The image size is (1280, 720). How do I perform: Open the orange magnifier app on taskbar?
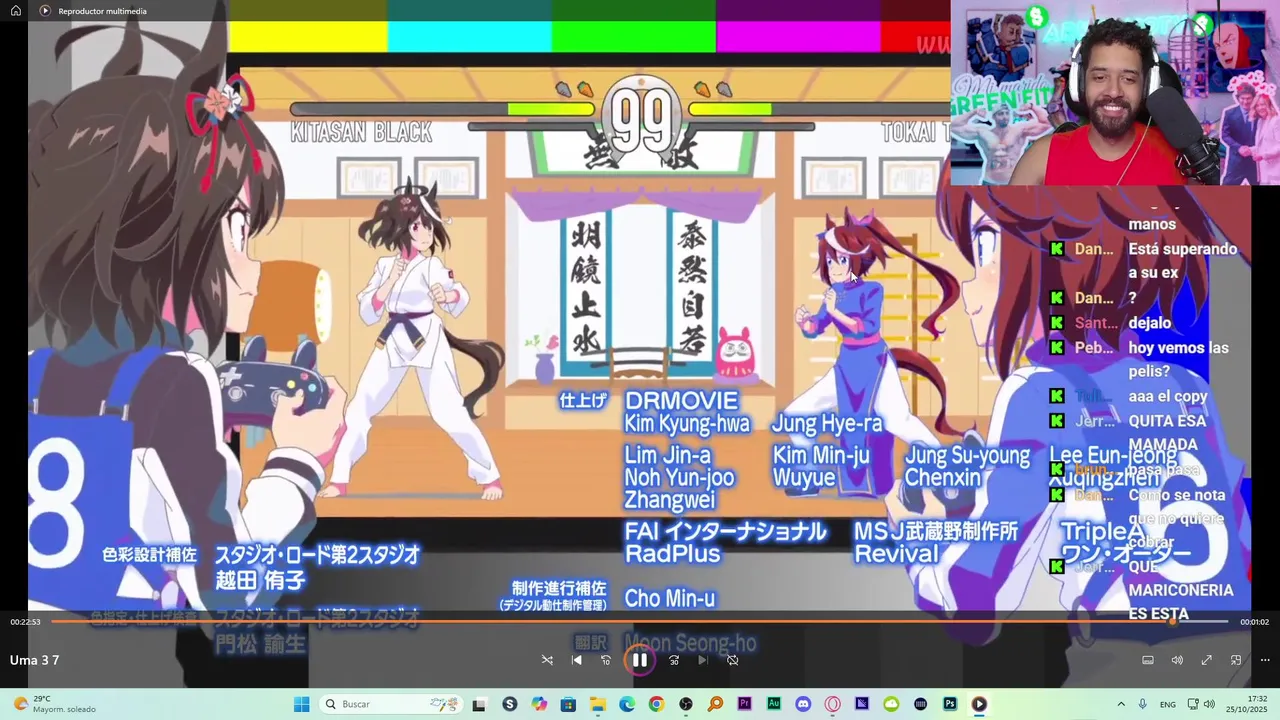(715, 704)
